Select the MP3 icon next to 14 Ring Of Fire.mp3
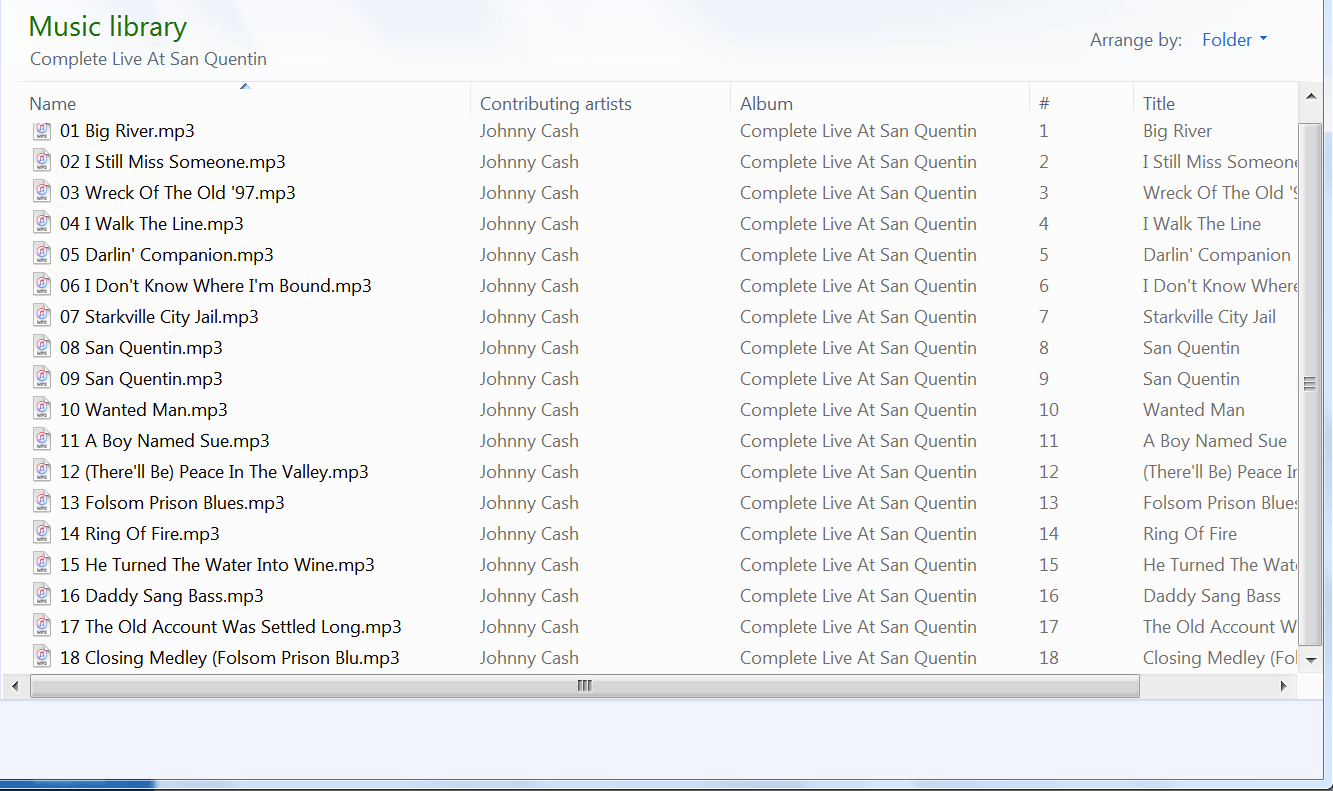1333x791 pixels. [x=42, y=533]
